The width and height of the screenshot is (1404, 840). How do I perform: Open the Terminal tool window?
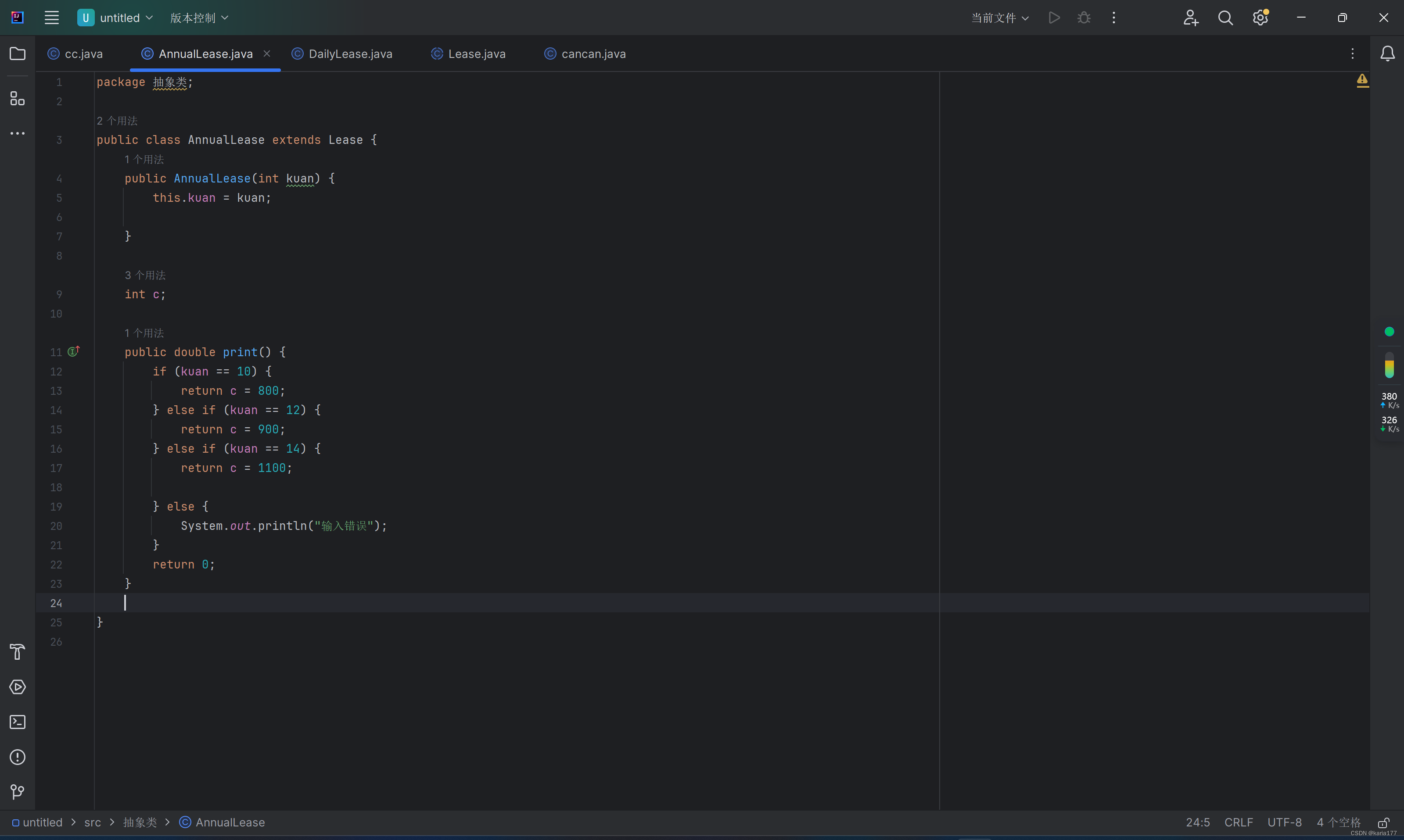[x=18, y=722]
